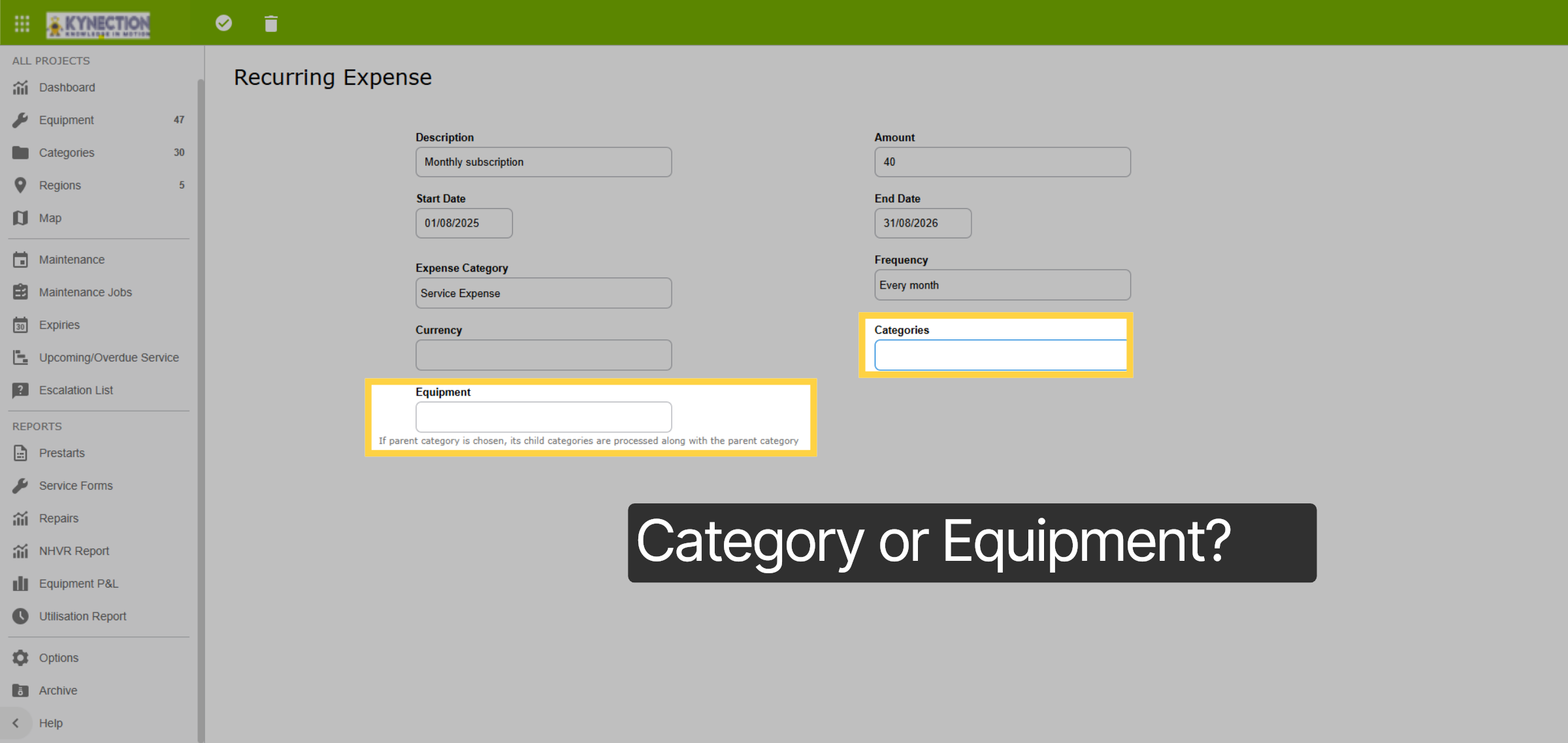1568x743 pixels.
Task: Collapse sidebar with the chevron arrow
Action: (16, 723)
